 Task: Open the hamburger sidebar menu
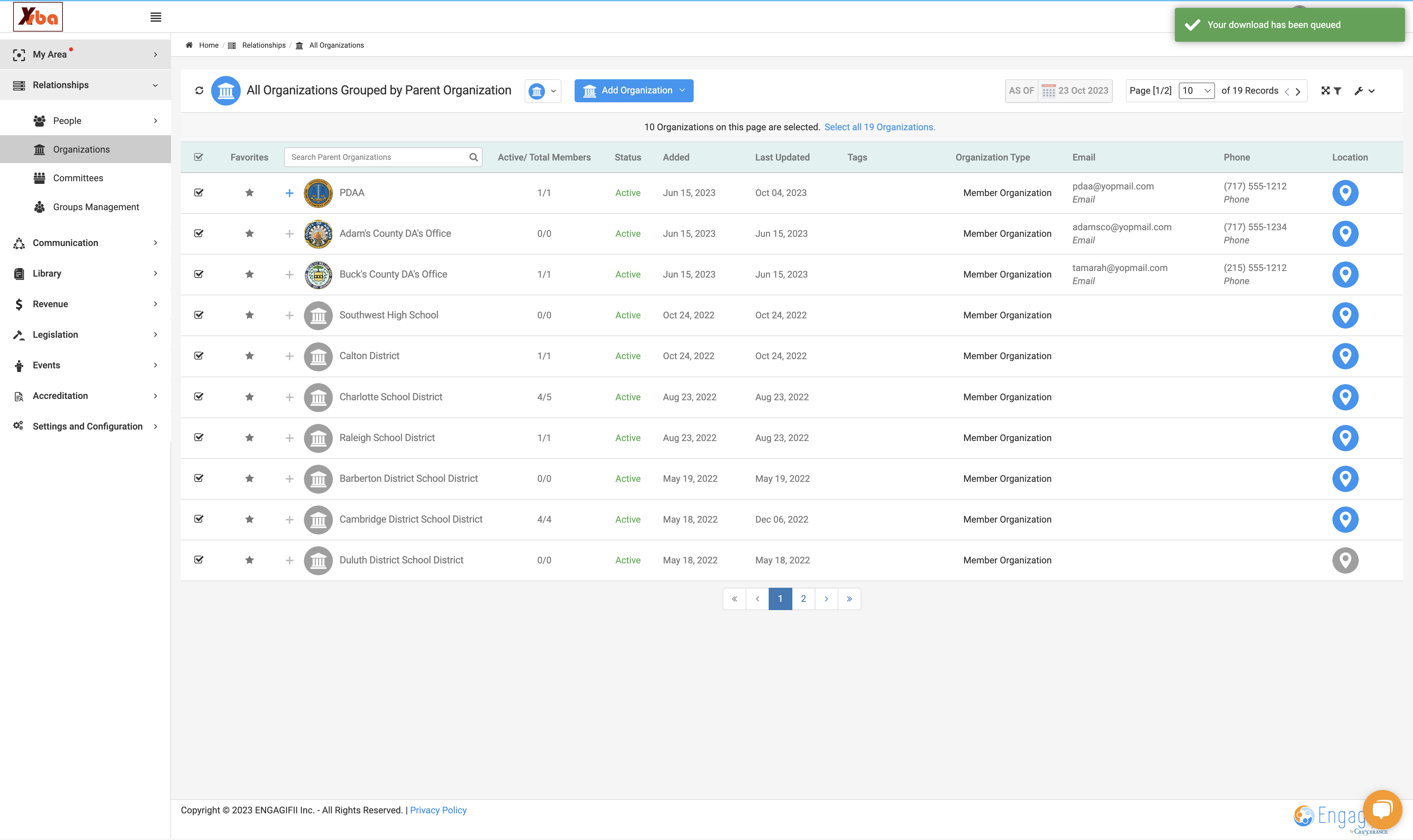pyautogui.click(x=156, y=17)
